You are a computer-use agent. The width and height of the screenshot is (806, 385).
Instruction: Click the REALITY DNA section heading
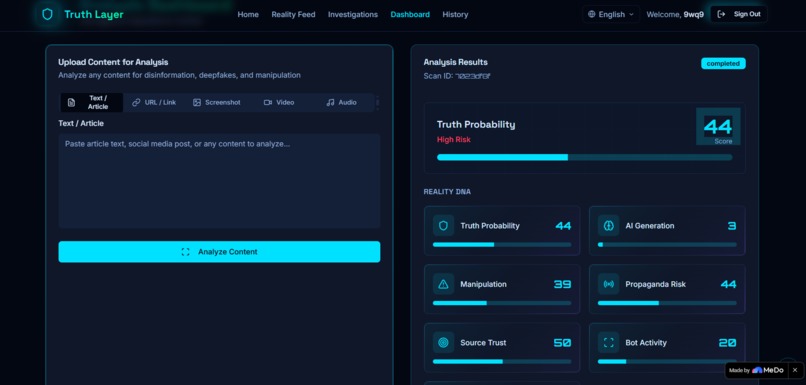click(x=447, y=192)
